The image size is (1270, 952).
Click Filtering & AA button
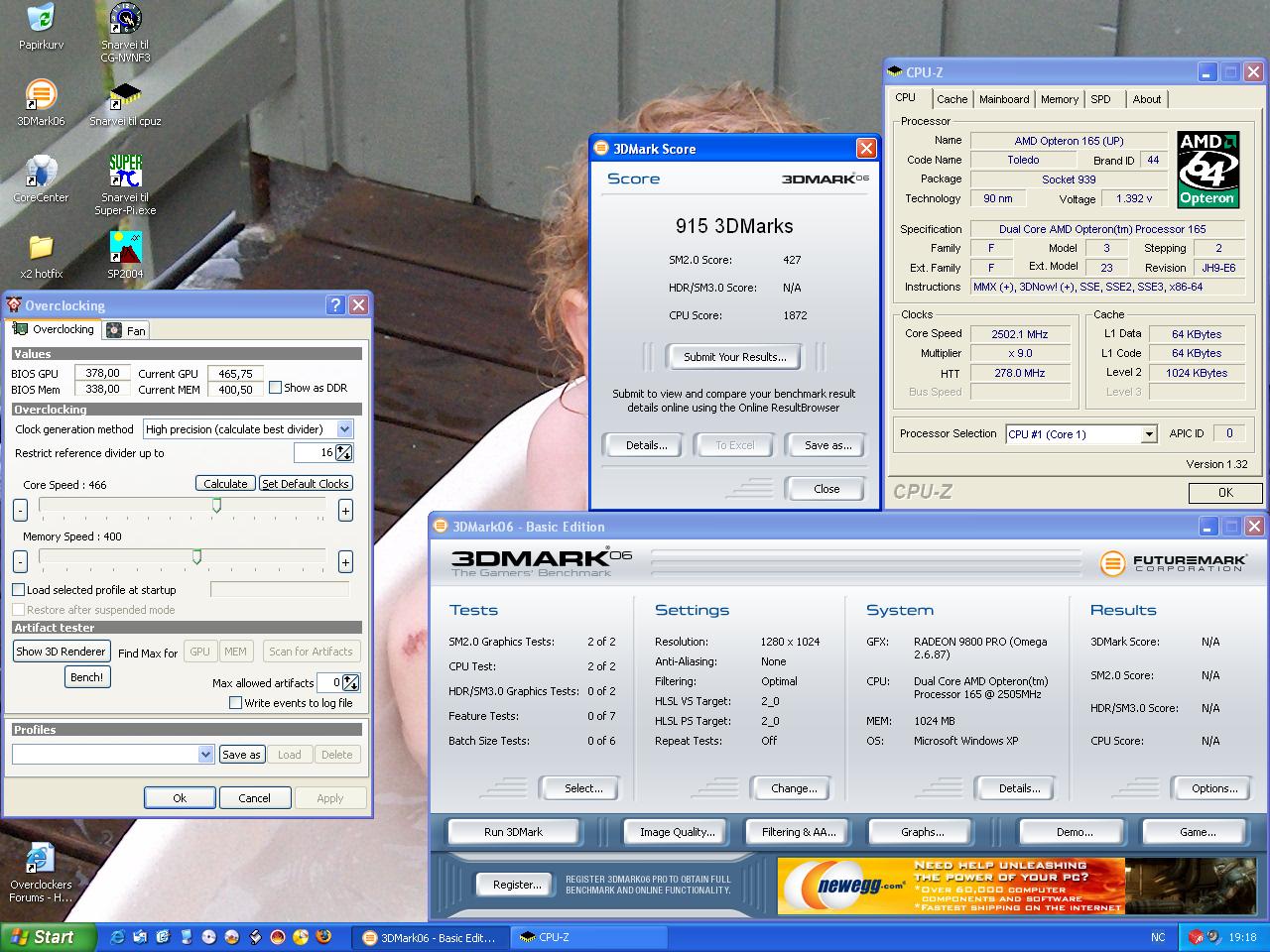[799, 832]
